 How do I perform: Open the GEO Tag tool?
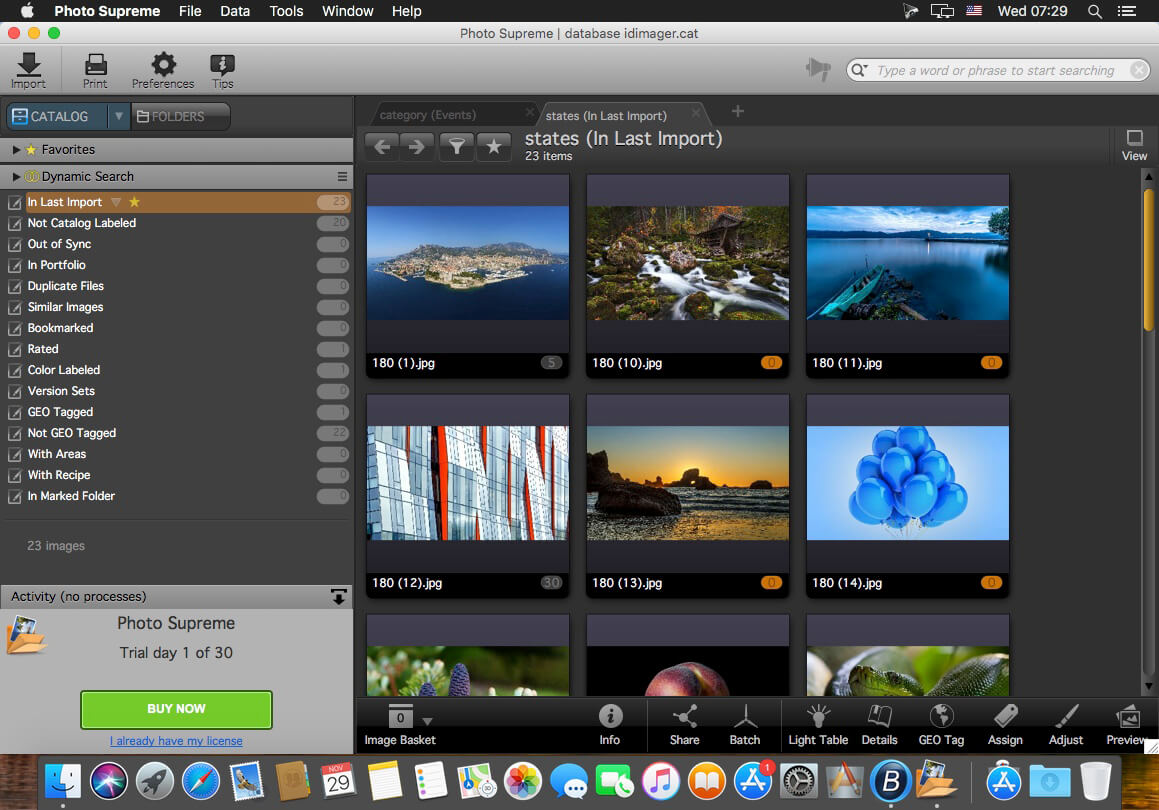[x=941, y=725]
